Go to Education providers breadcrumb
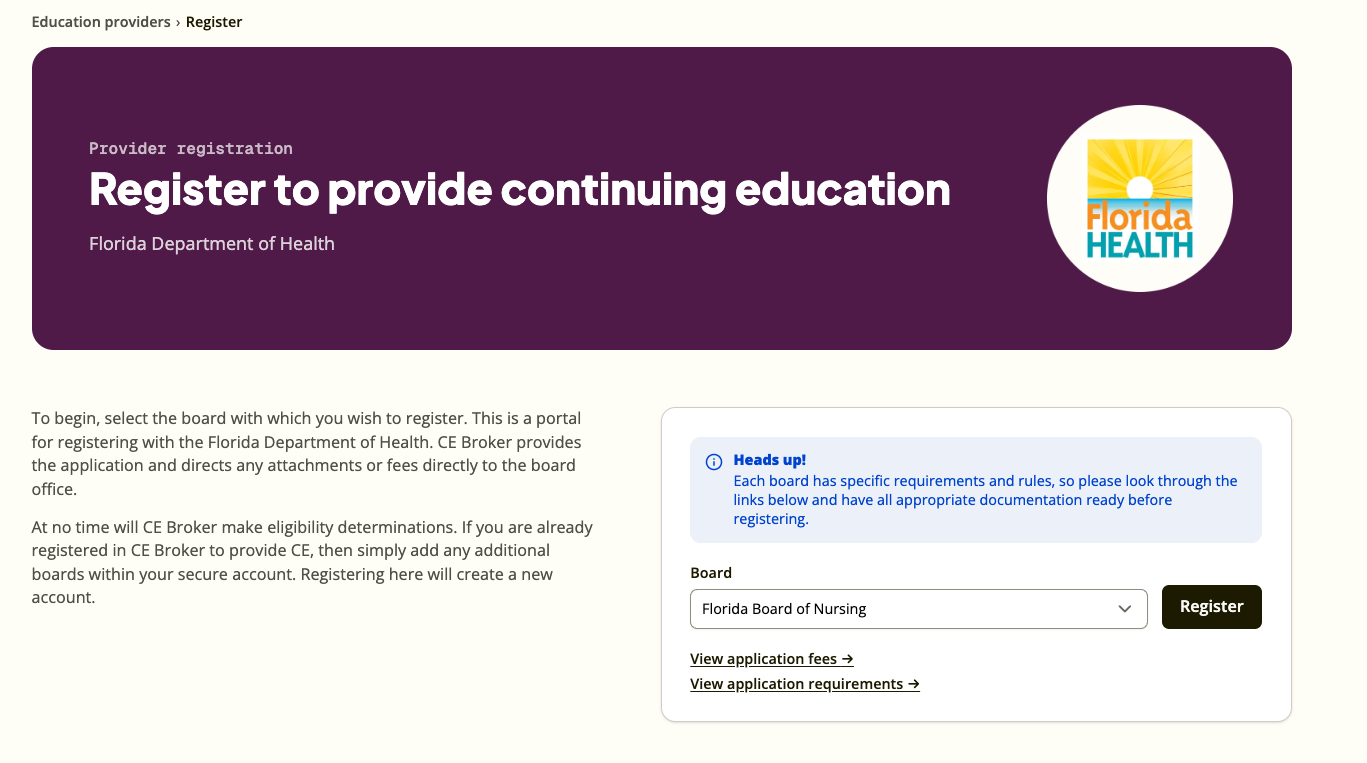This screenshot has height=763, width=1367. 101,22
